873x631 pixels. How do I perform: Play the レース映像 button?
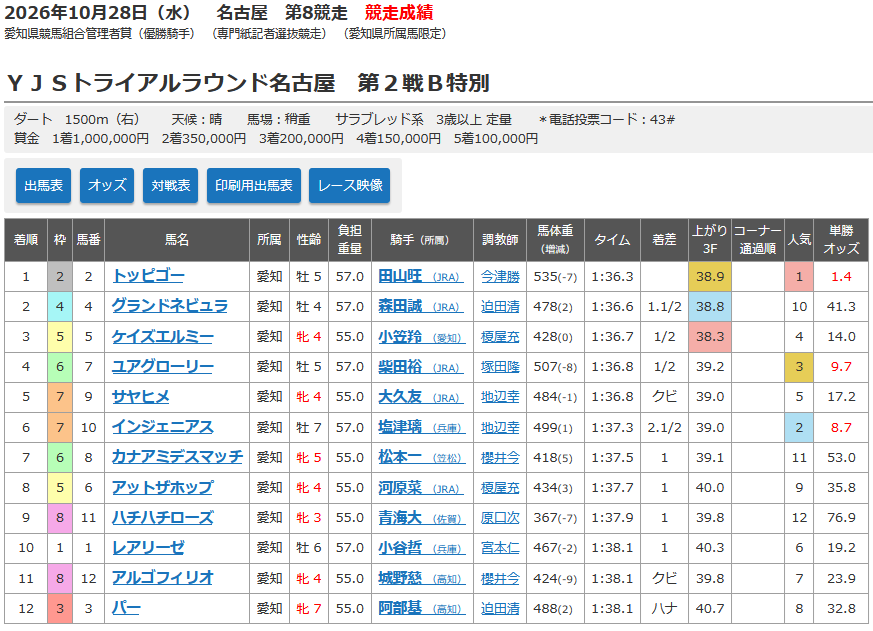350,185
